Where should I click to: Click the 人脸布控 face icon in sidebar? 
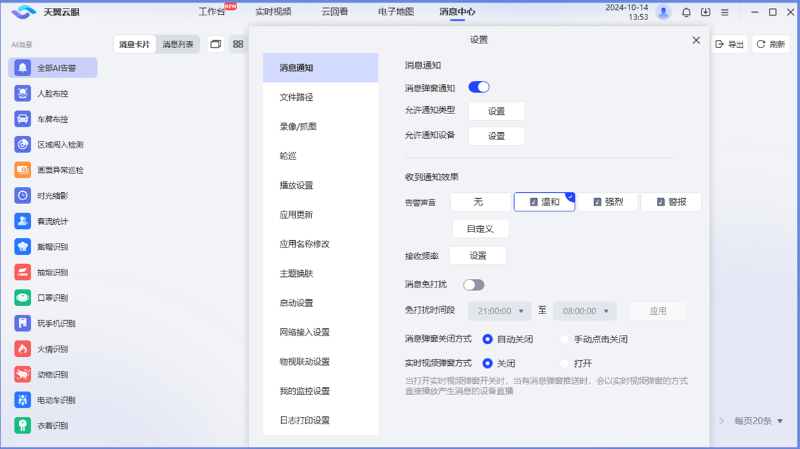(22, 93)
